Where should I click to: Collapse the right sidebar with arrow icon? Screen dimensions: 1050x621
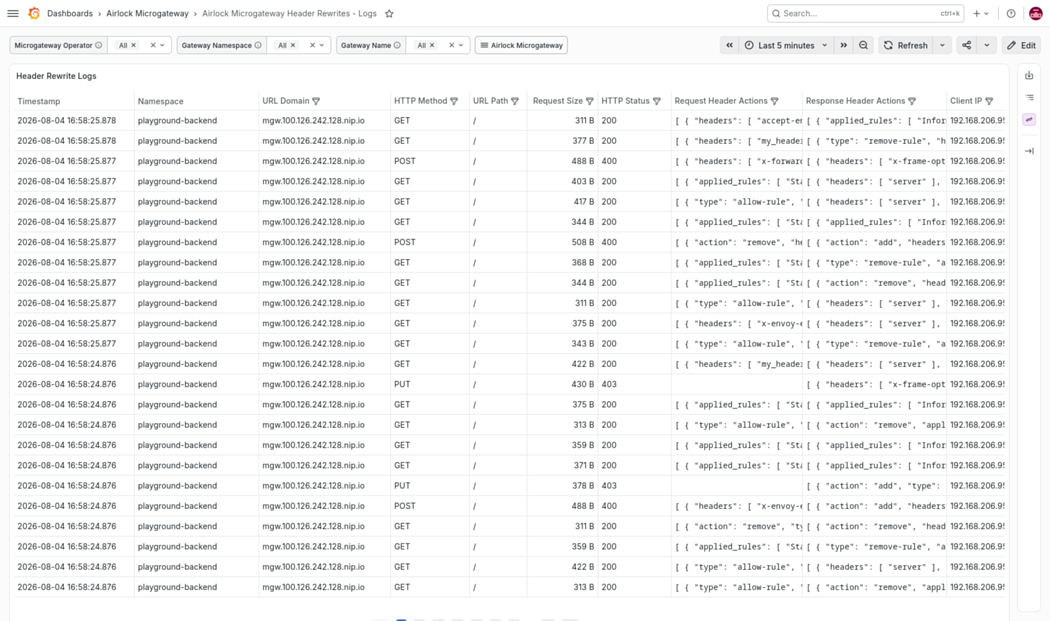(1029, 151)
